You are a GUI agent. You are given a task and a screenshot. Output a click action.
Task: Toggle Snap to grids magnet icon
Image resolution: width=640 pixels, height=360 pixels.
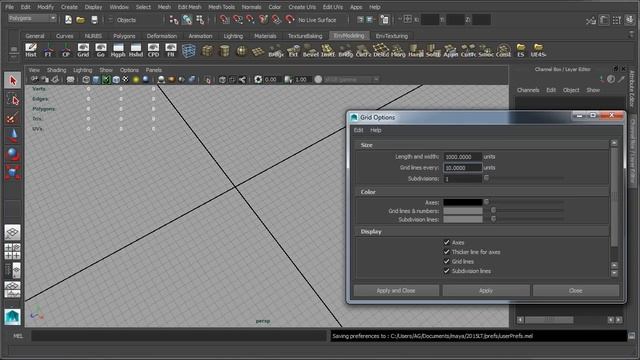224,20
